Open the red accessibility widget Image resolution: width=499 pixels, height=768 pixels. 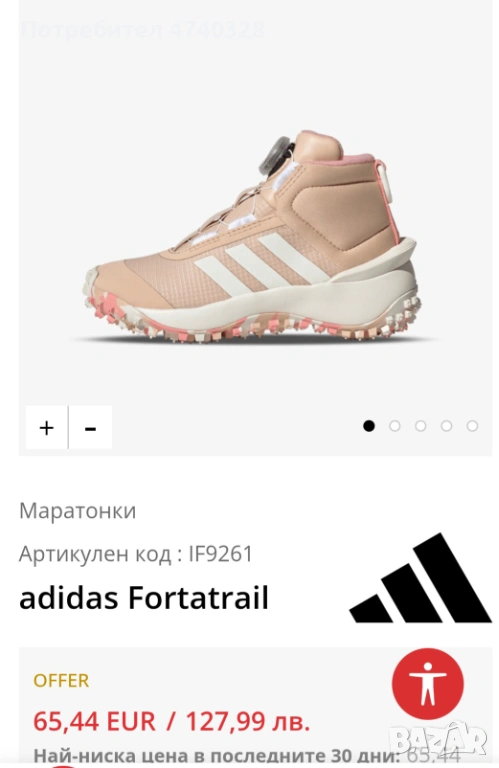click(428, 684)
